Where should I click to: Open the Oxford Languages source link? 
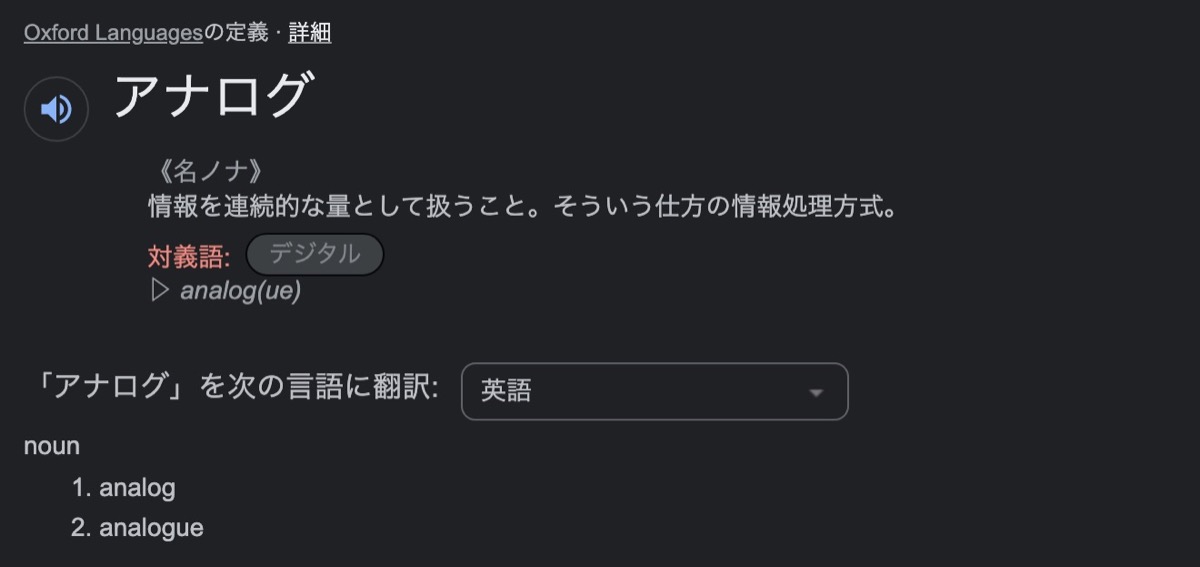point(113,33)
